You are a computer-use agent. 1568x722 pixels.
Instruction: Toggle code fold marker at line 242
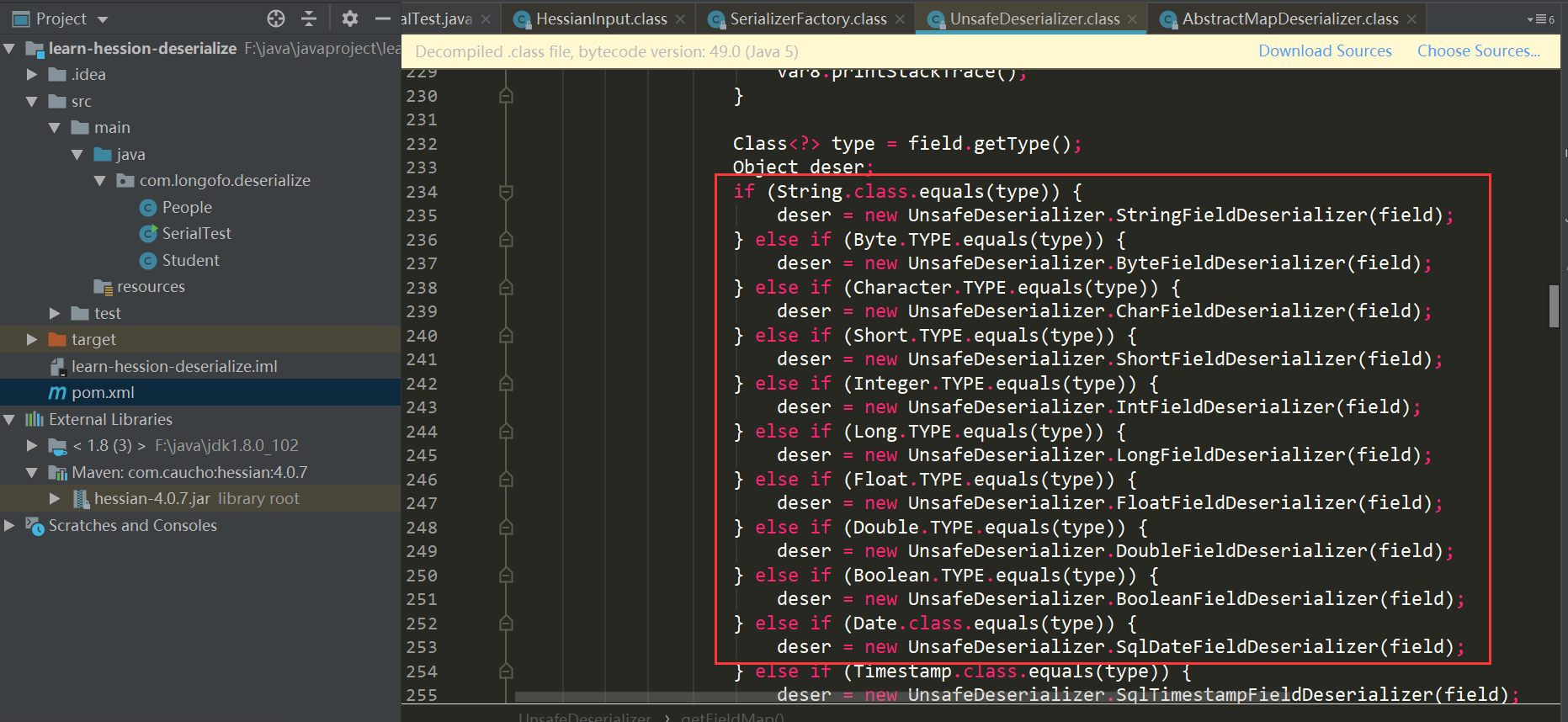pyautogui.click(x=506, y=384)
